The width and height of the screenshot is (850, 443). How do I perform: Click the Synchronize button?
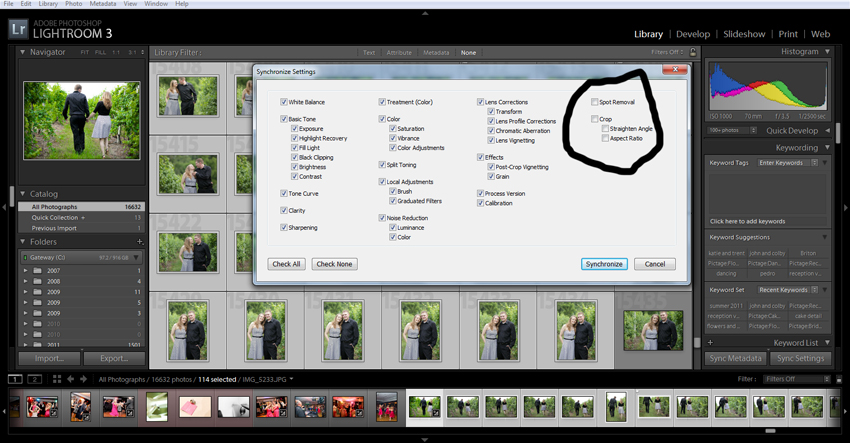tap(604, 264)
